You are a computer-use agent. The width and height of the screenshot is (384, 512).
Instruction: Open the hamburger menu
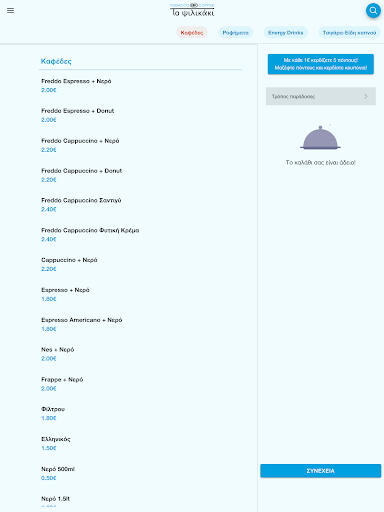coord(10,10)
